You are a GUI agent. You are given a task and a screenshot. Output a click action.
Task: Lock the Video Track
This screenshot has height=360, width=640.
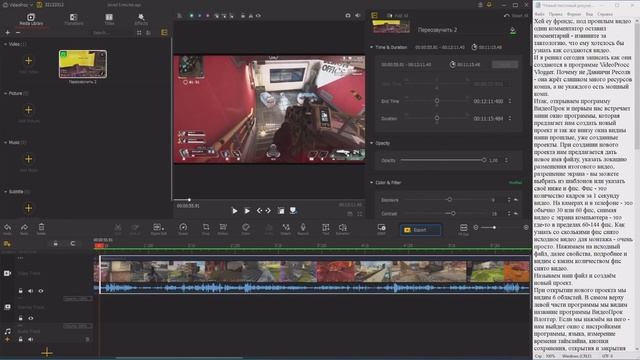[20, 291]
